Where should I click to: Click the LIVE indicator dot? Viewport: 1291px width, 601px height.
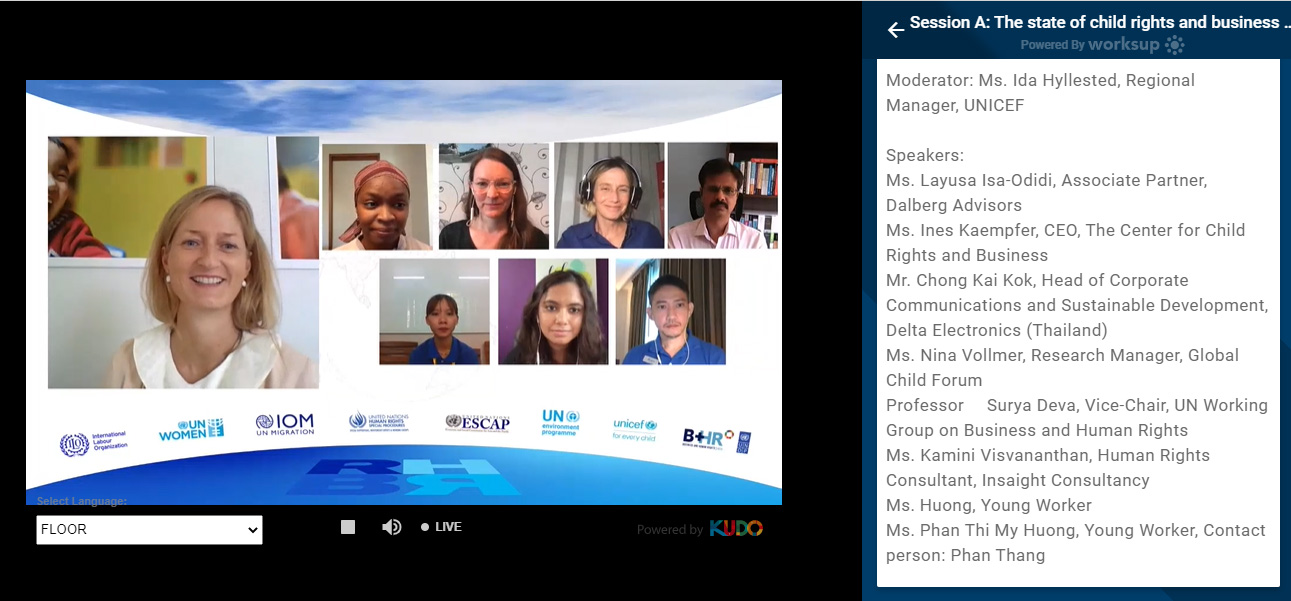(425, 527)
